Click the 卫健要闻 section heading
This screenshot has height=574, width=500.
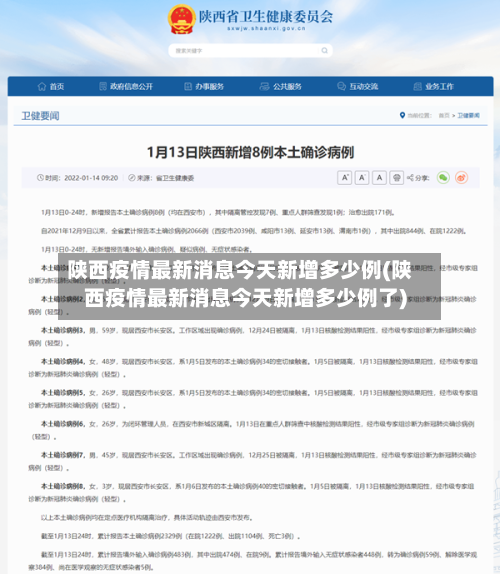[x=40, y=116]
